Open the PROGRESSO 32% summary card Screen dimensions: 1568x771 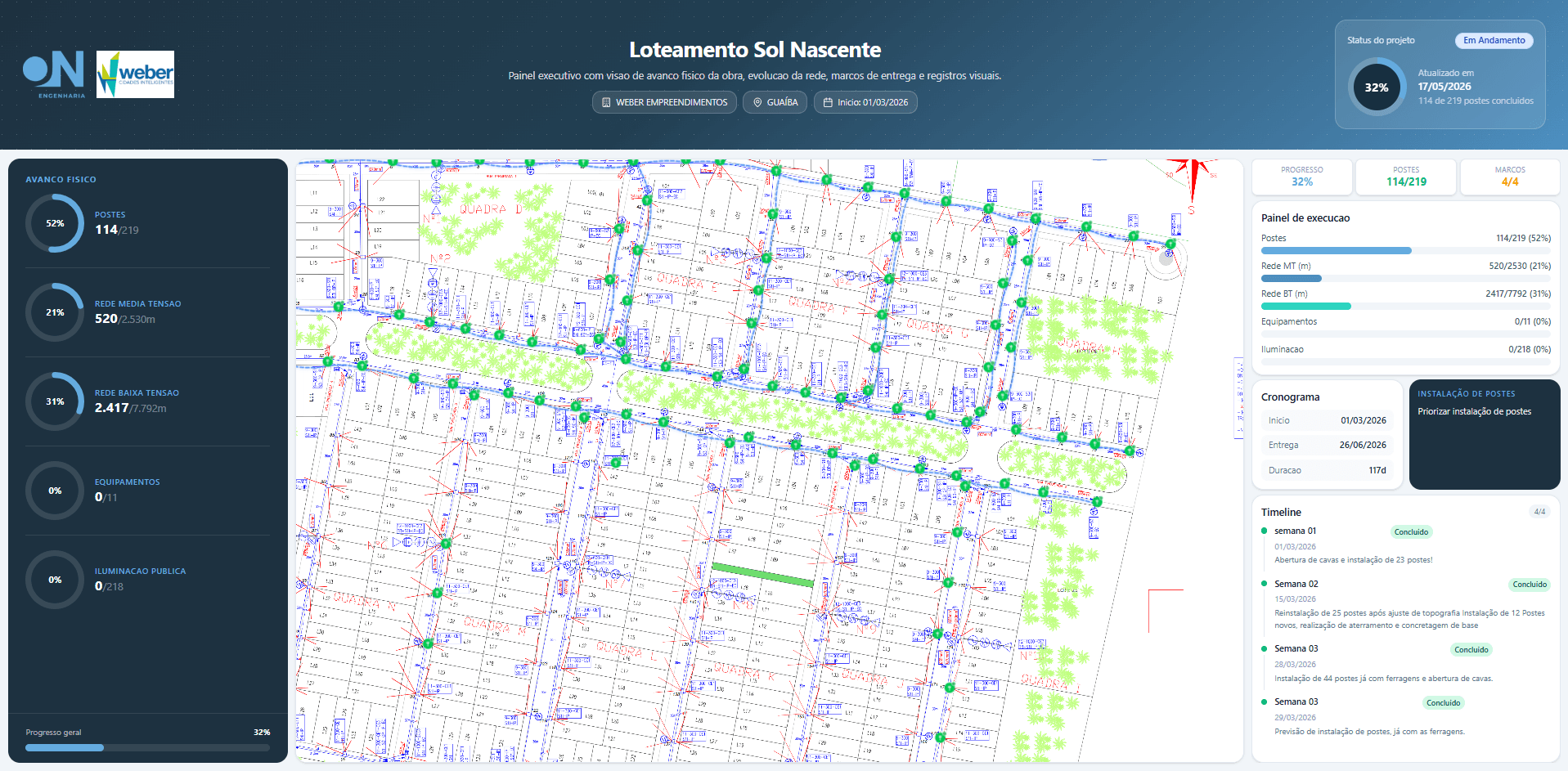(1302, 177)
